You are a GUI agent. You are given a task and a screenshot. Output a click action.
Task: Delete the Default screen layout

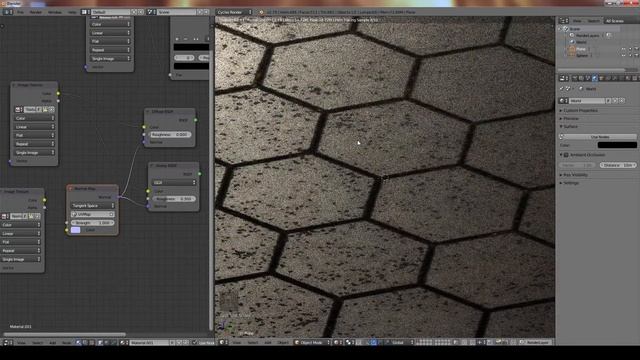pos(140,12)
